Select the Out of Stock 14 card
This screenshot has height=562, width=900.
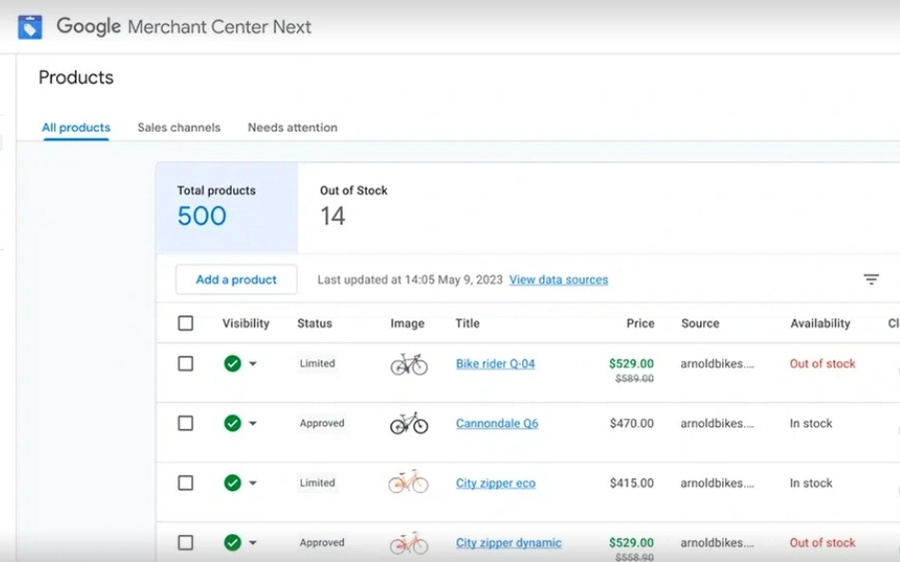(354, 207)
